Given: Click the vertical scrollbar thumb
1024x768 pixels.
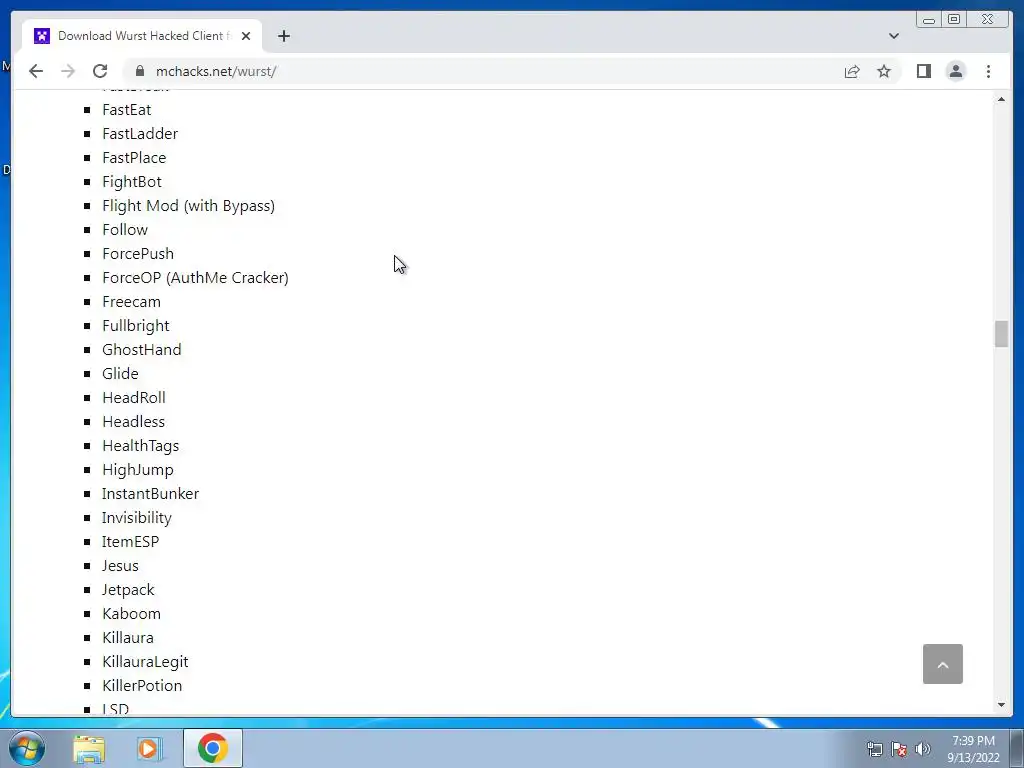Looking at the screenshot, I should (1001, 334).
